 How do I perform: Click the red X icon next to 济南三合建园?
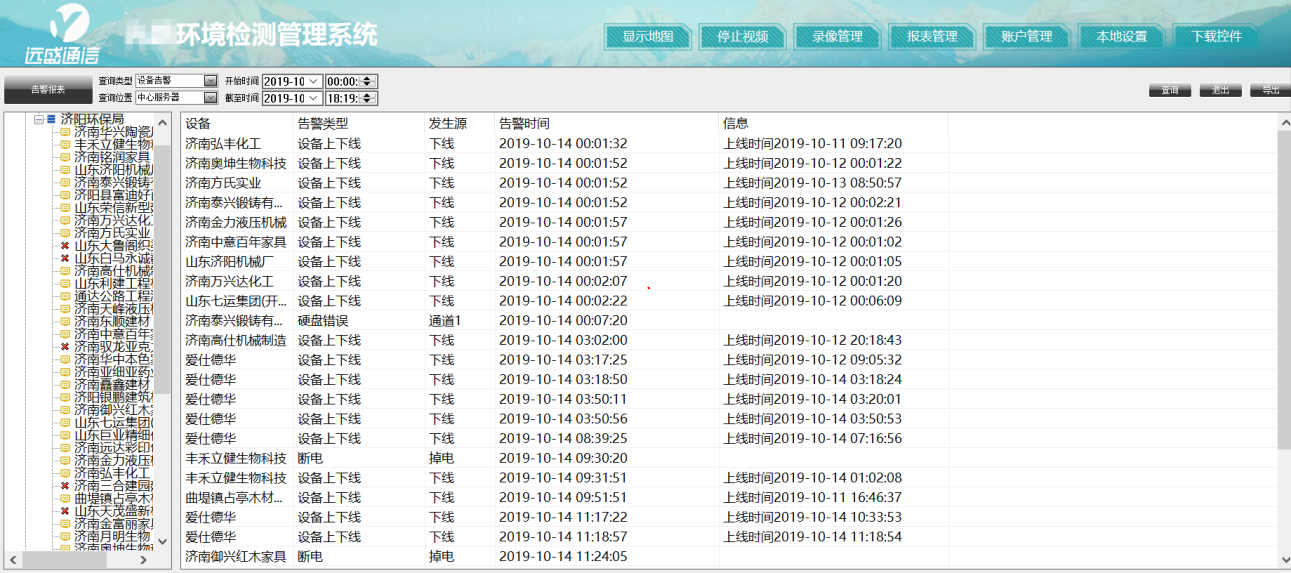tap(65, 486)
